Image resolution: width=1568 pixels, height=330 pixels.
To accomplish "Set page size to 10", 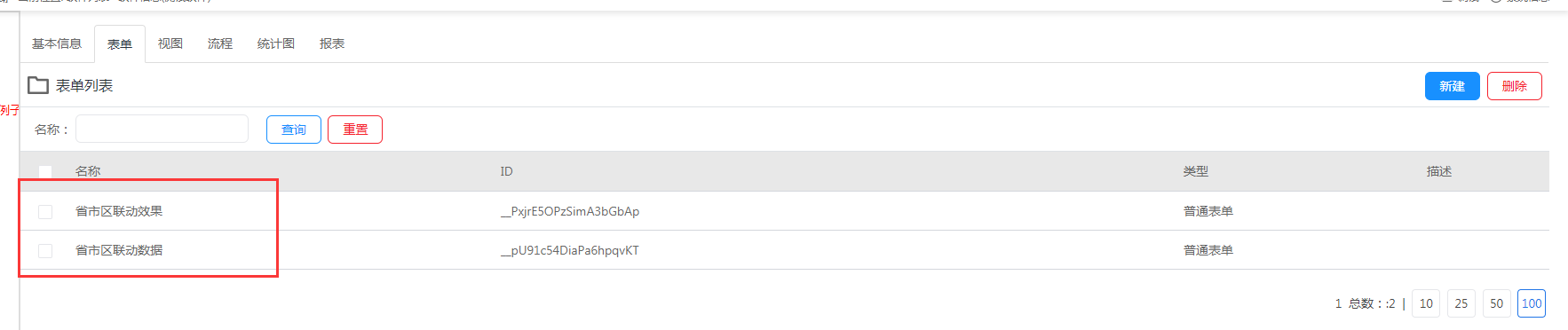I will coord(1426,303).
